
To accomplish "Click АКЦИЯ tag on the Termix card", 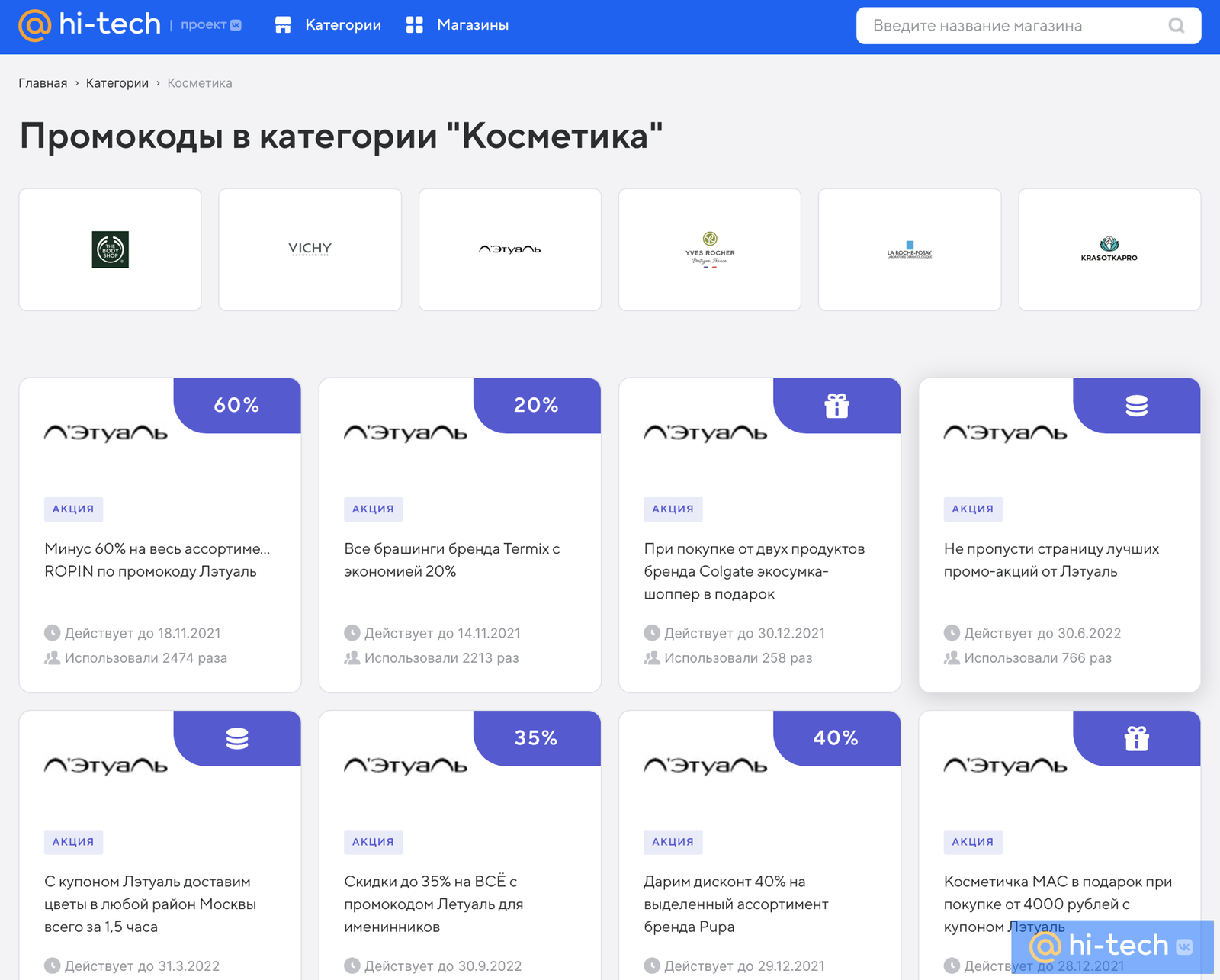I will pos(373,509).
